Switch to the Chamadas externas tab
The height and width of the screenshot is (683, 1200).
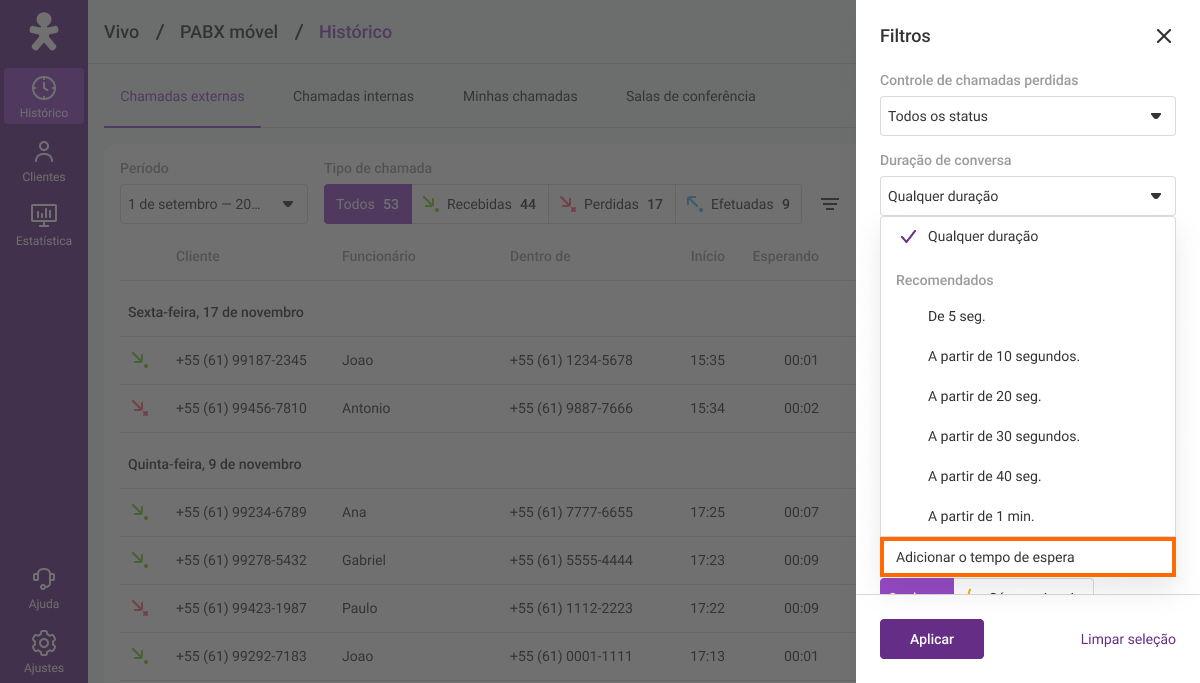[182, 97]
